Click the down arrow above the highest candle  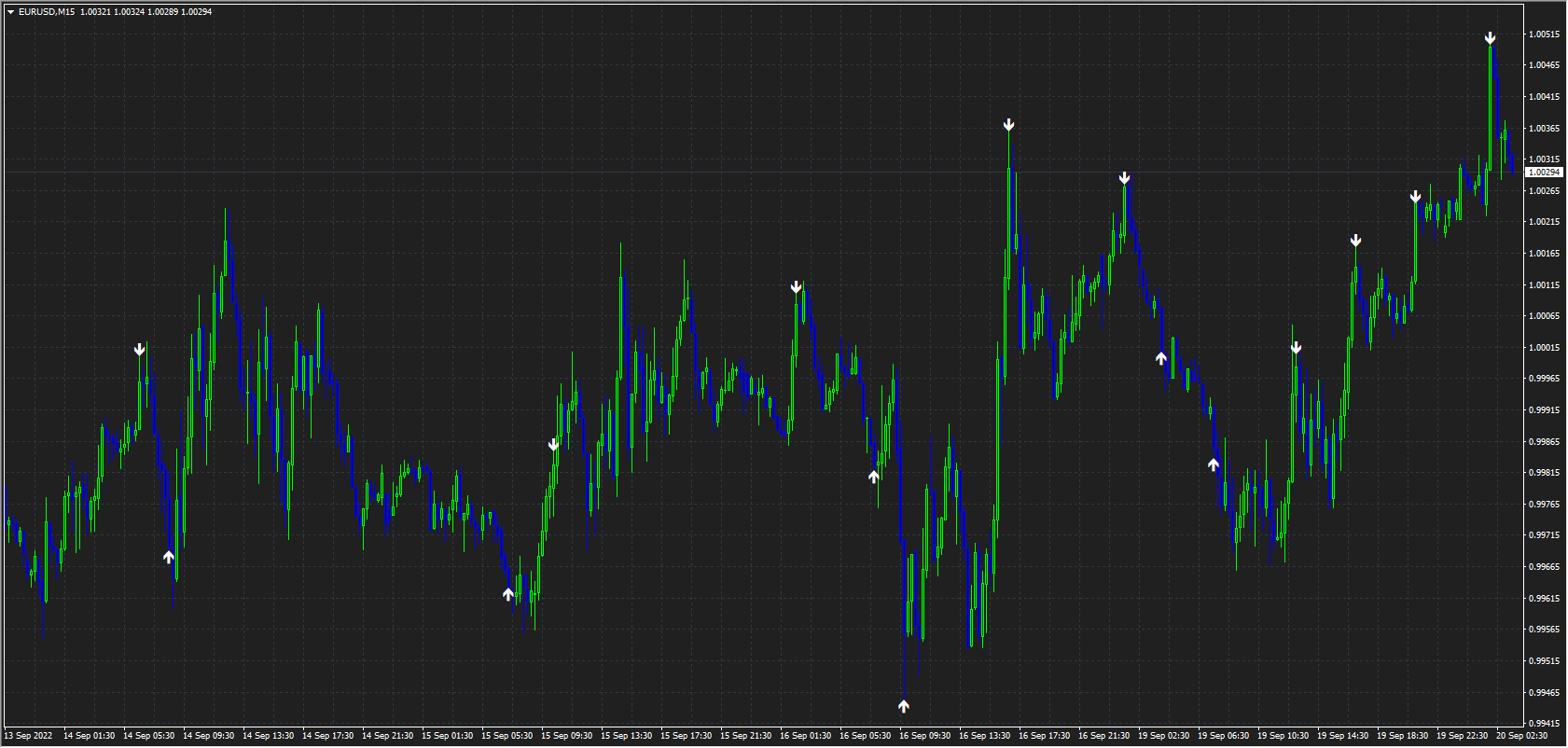pyautogui.click(x=1491, y=38)
